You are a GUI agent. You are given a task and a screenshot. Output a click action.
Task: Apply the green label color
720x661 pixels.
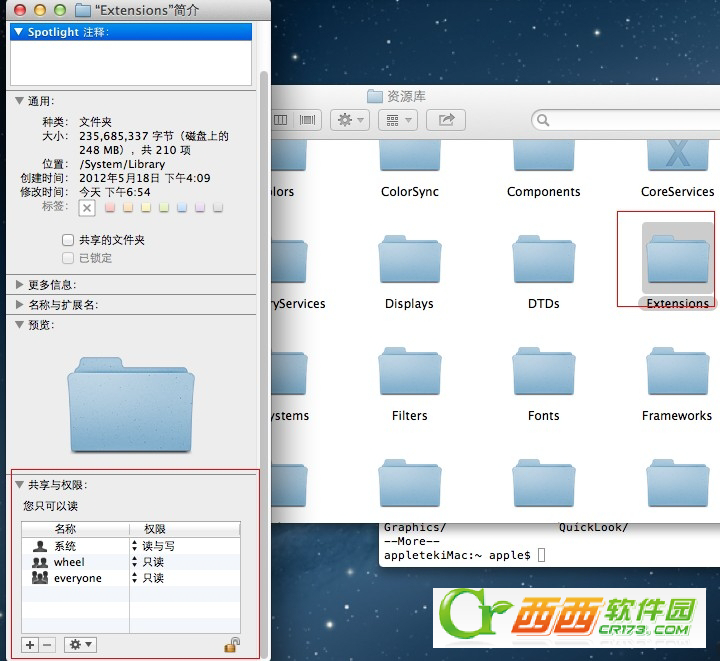(x=164, y=207)
